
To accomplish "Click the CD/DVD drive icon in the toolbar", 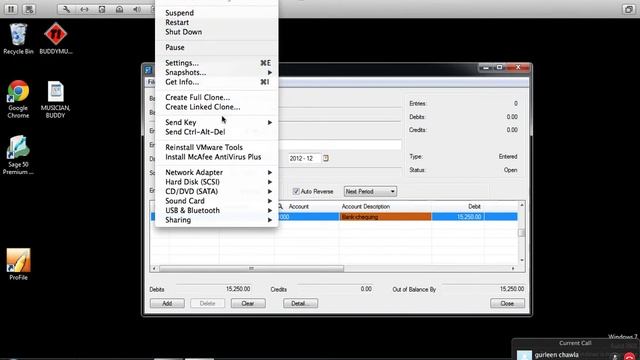I will tap(119, 9).
